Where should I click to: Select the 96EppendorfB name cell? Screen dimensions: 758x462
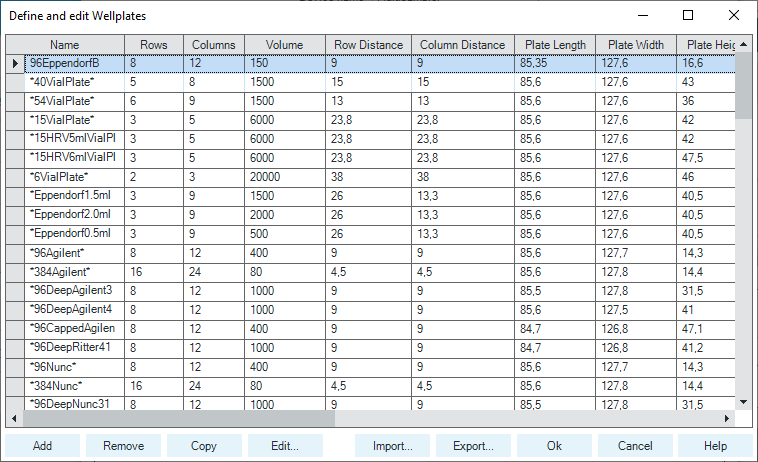[74, 63]
